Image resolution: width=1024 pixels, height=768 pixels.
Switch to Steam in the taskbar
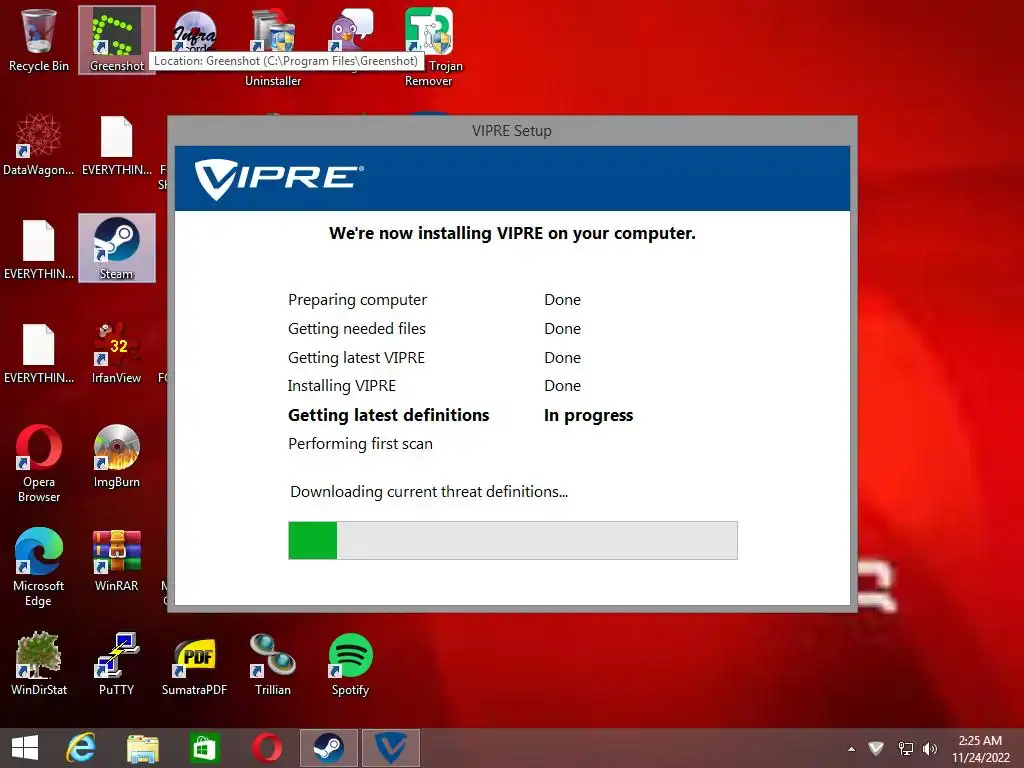pyautogui.click(x=328, y=748)
